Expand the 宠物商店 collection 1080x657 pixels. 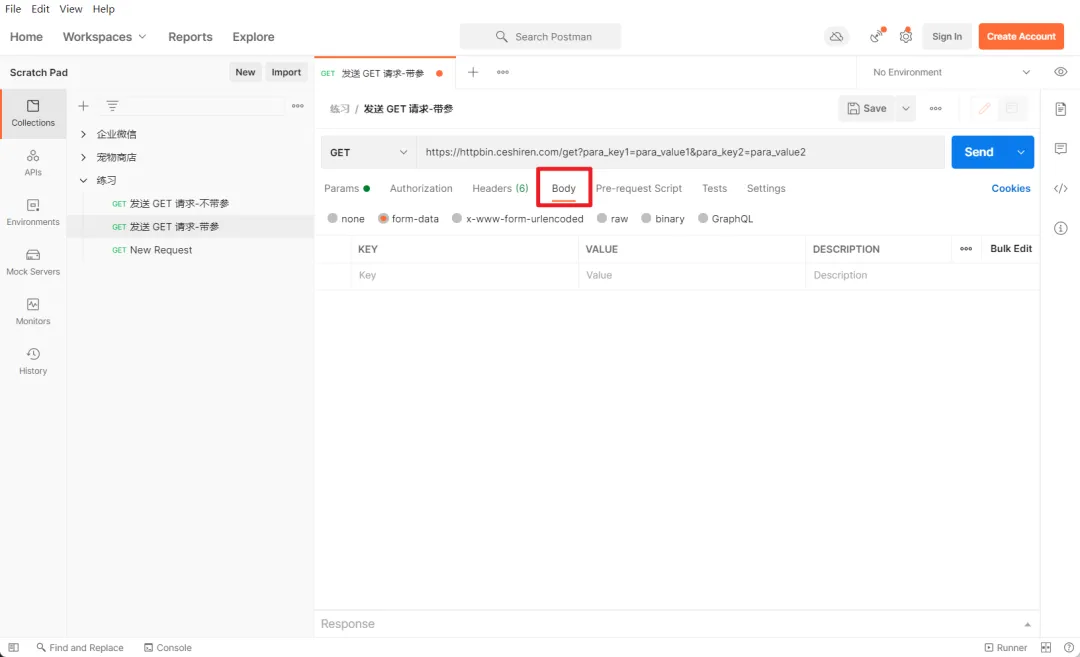point(83,157)
